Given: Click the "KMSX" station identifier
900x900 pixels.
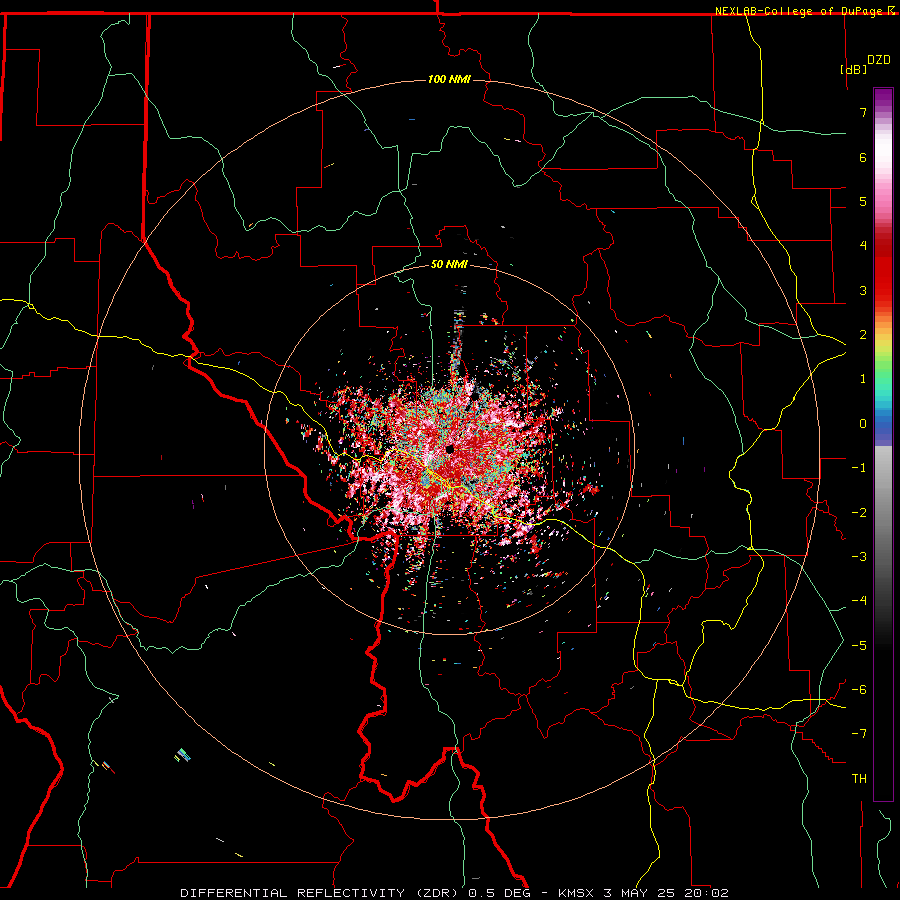Looking at the screenshot, I should tap(576, 893).
